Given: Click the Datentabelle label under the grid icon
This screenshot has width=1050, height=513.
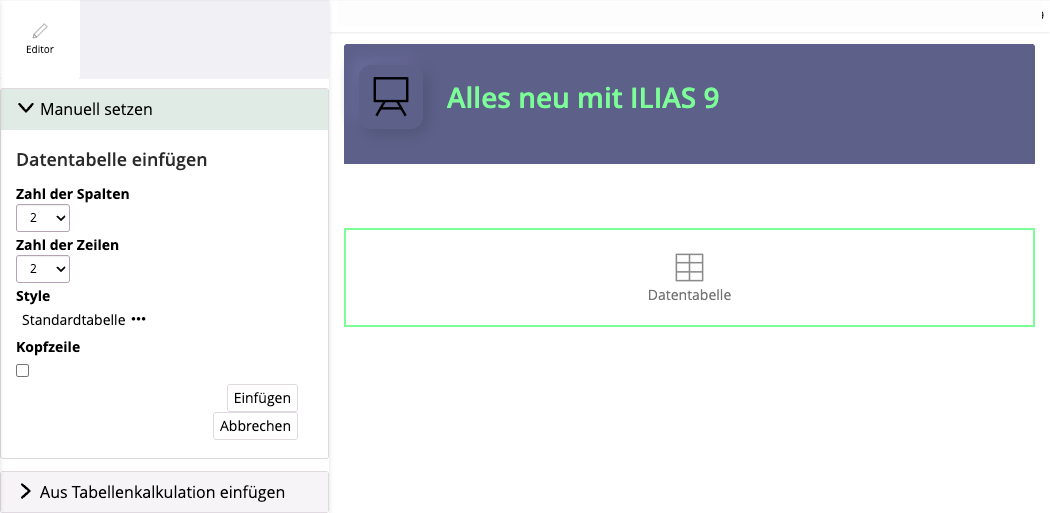Looking at the screenshot, I should (689, 295).
